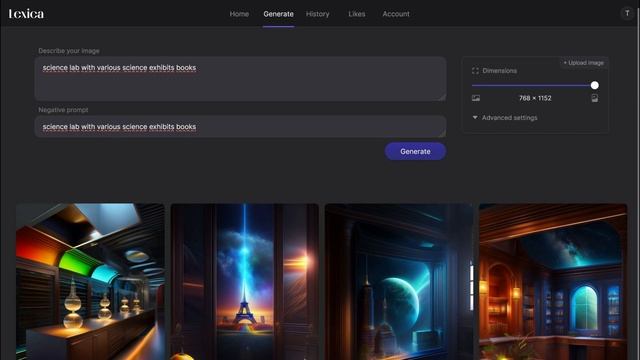Image resolution: width=640 pixels, height=360 pixels.
Task: Open the science lab flasks image
Action: coord(90,282)
